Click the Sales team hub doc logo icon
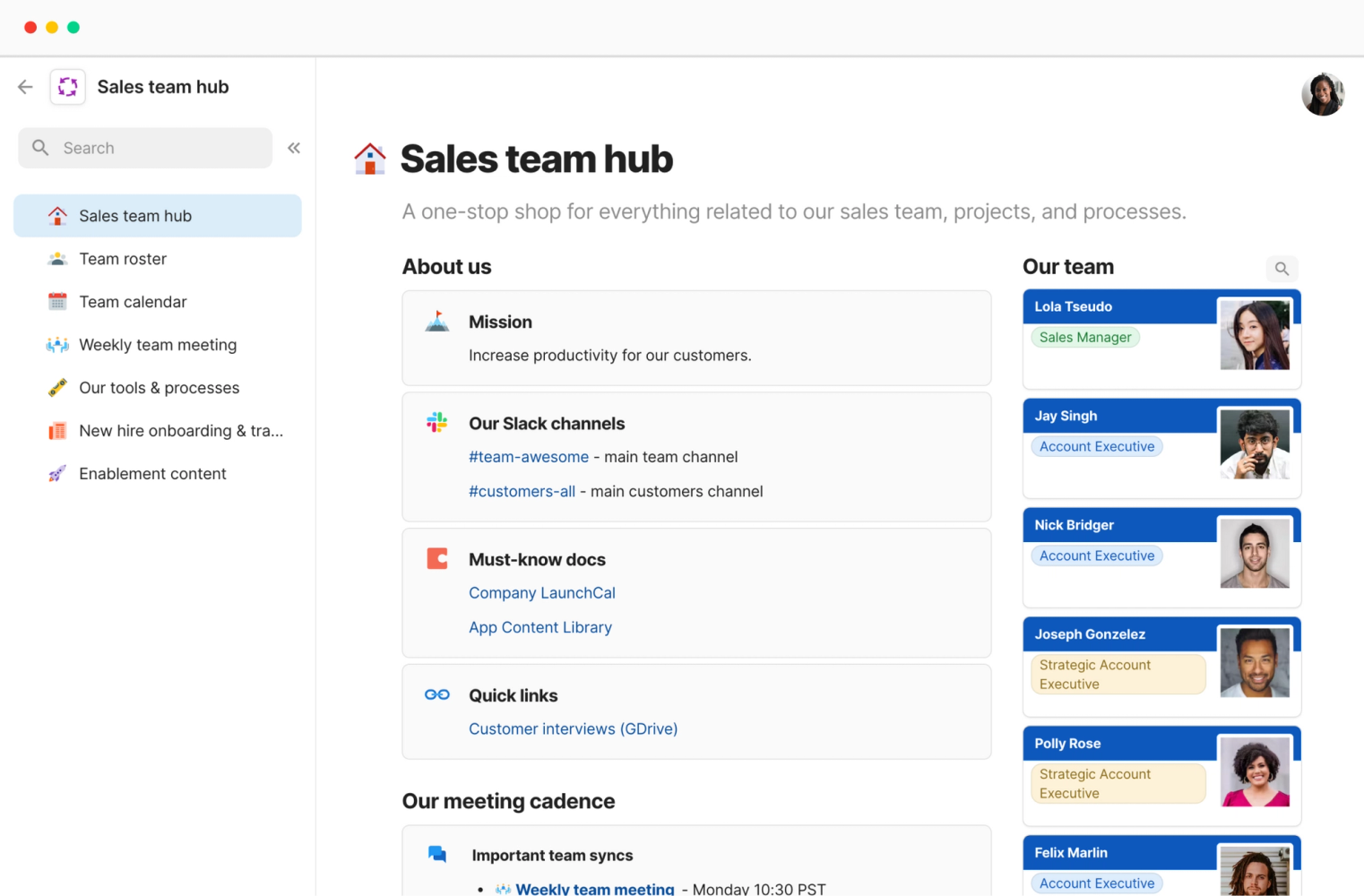1364x896 pixels. (67, 87)
